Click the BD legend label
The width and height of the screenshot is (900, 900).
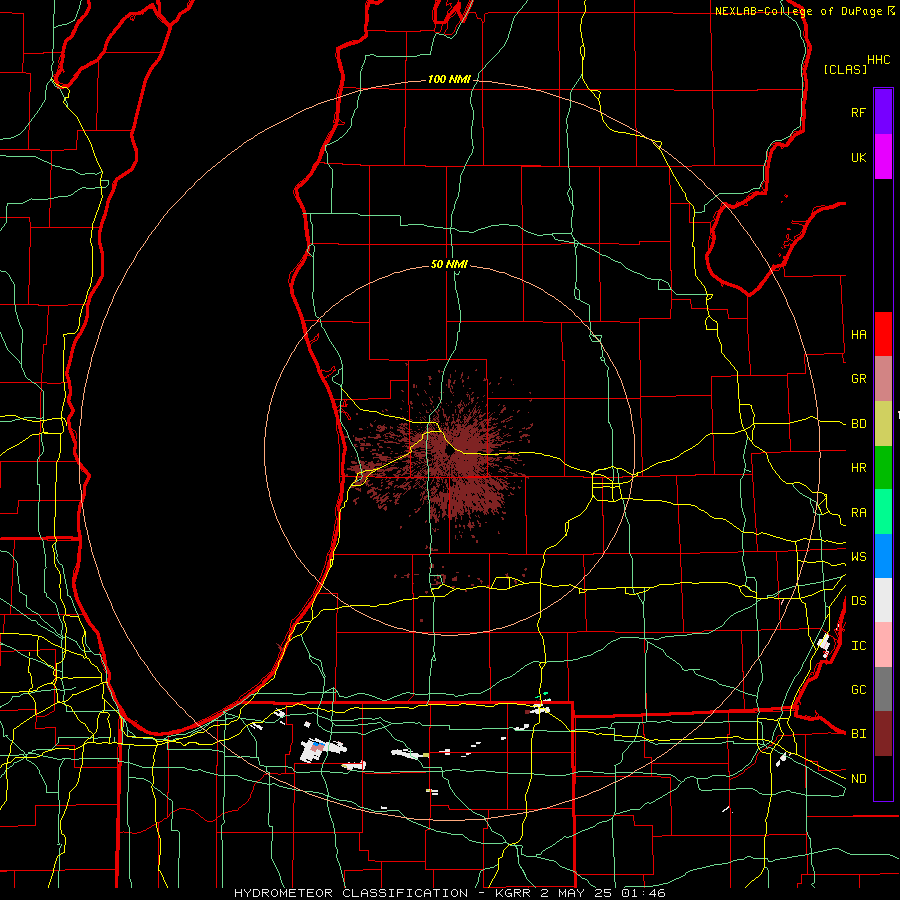coord(858,424)
